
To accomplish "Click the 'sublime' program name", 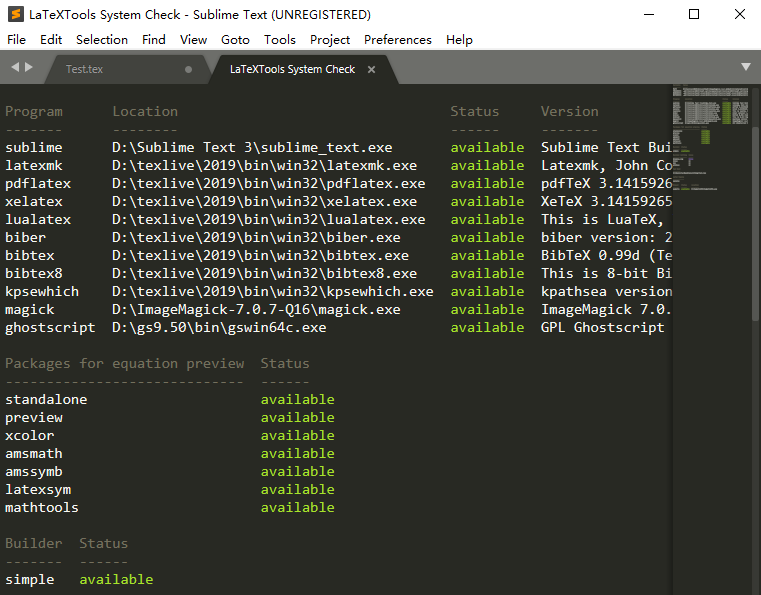I will click(34, 148).
